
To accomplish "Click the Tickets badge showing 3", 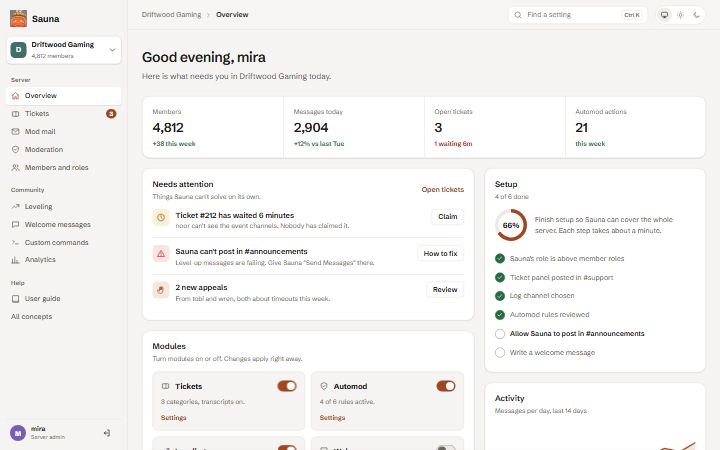I will point(111,113).
